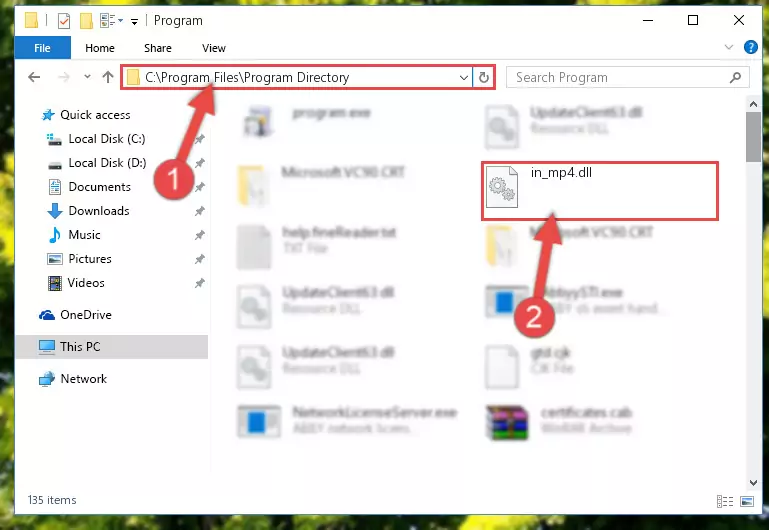Viewport: 769px width, 530px height.
Task: Click the in_mp4.dll gear file icon
Action: 502,187
